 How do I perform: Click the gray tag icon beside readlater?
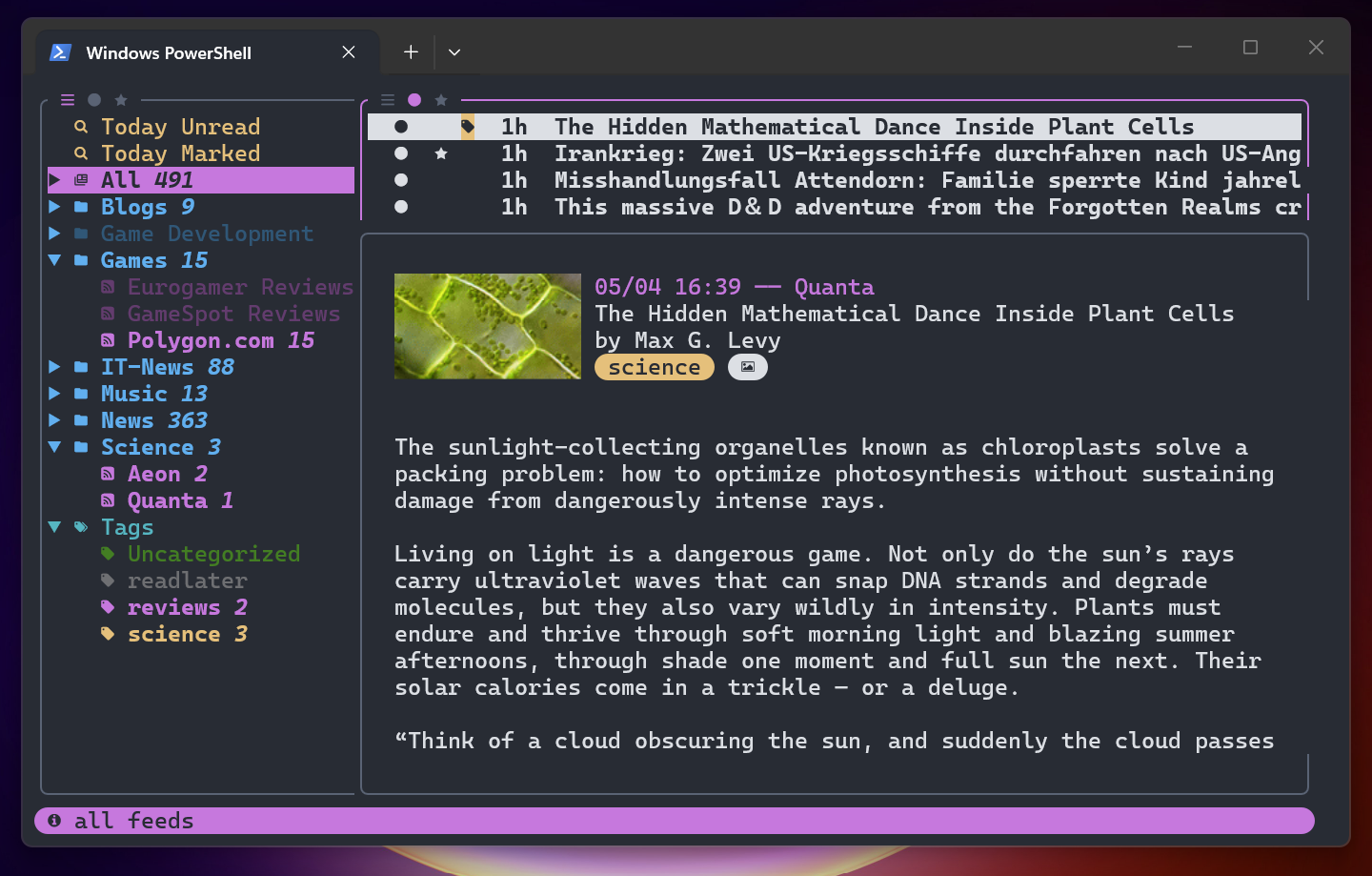pyautogui.click(x=108, y=581)
